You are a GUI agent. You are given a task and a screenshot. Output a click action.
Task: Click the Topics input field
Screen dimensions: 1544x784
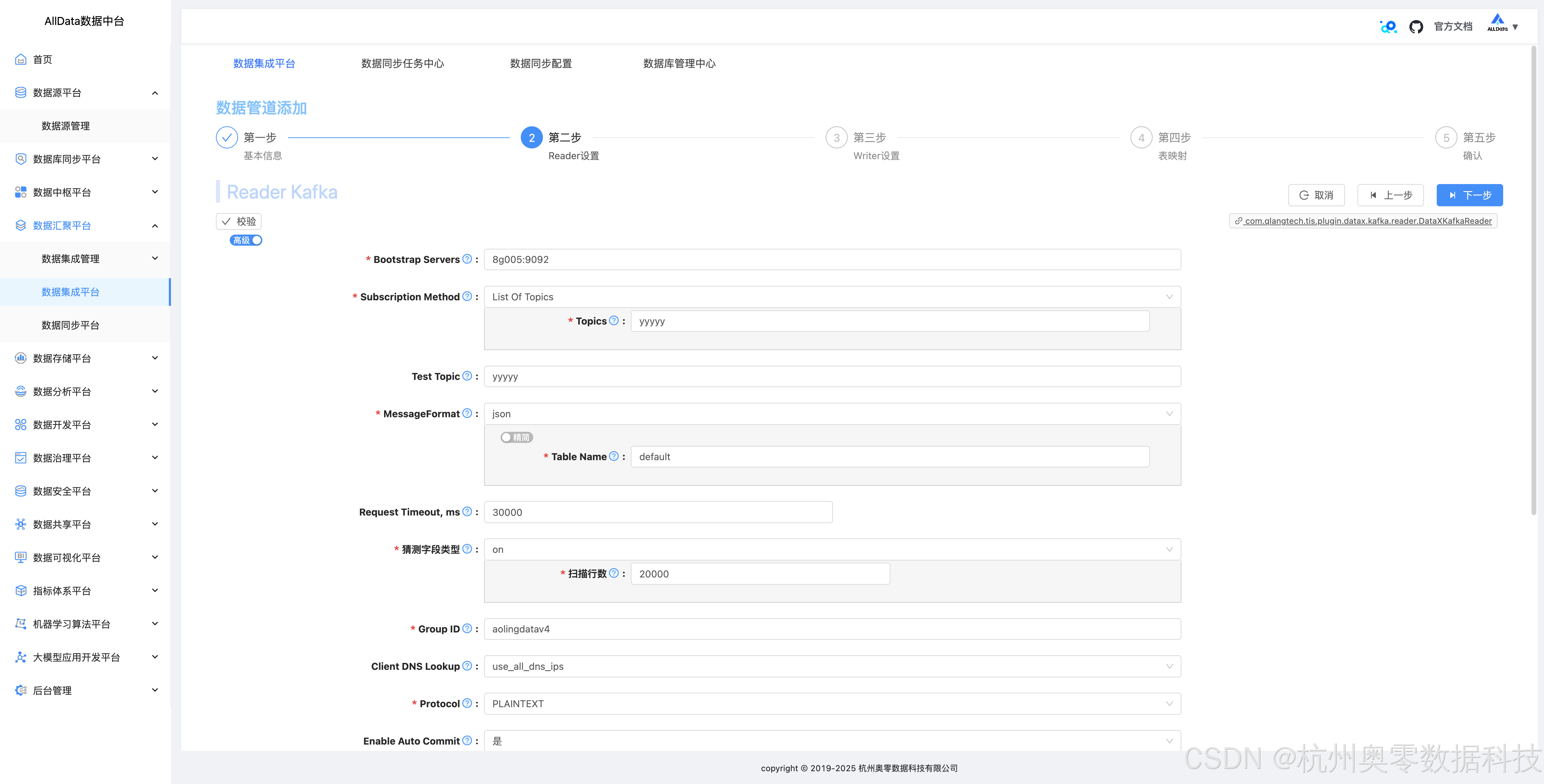pyautogui.click(x=890, y=321)
